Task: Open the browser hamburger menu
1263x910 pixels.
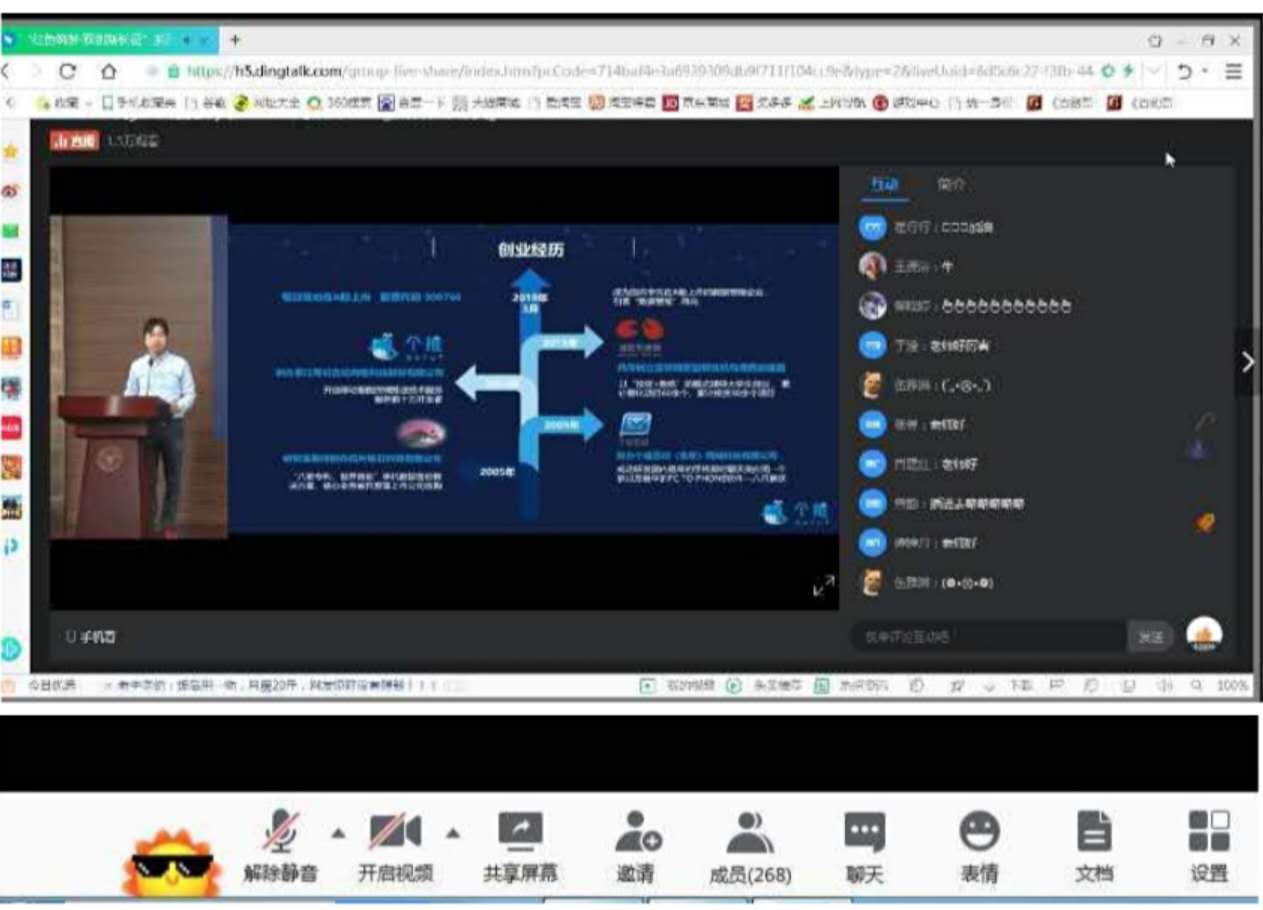Action: click(1234, 72)
